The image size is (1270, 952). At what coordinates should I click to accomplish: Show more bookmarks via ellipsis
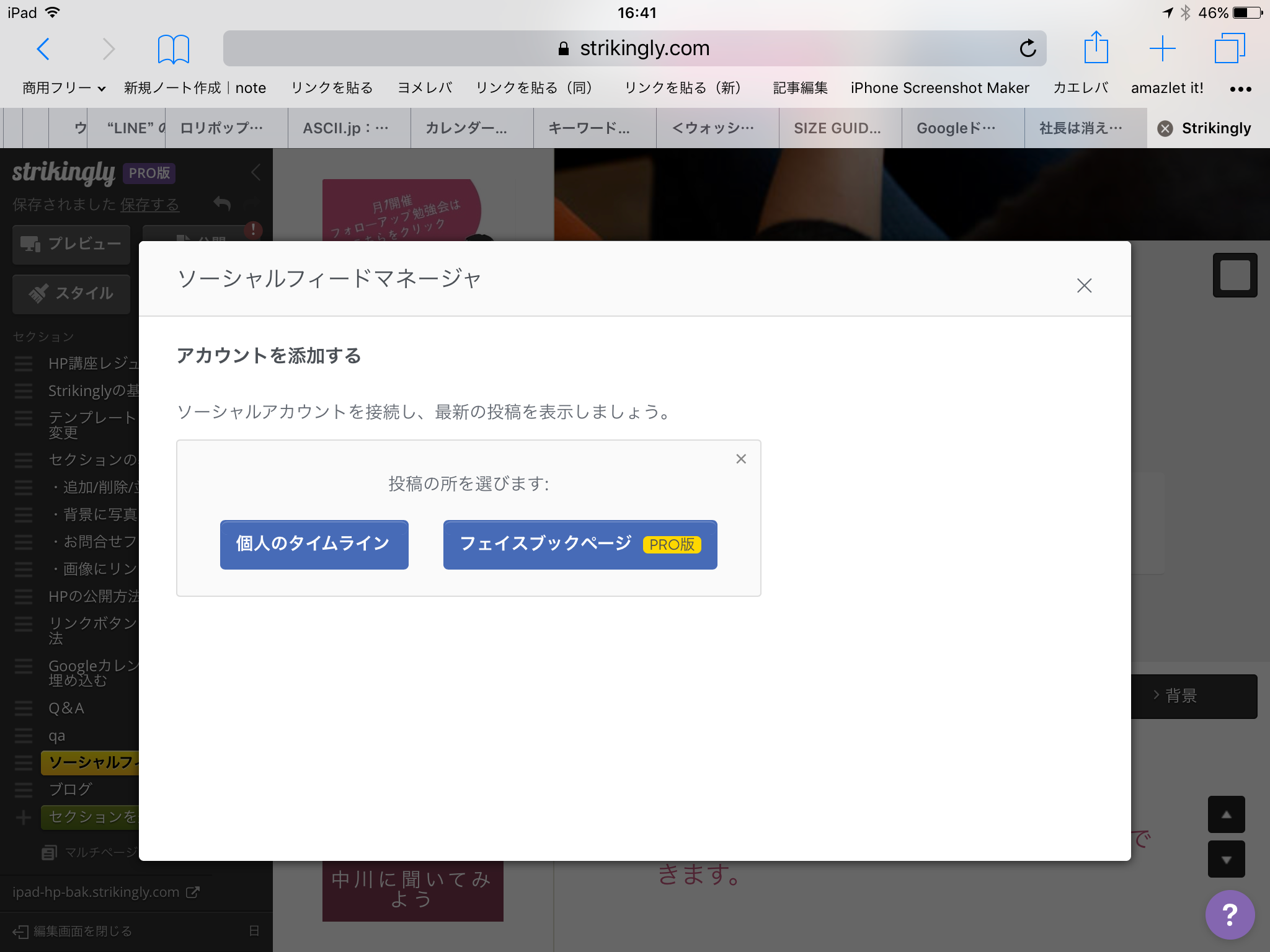(1240, 89)
